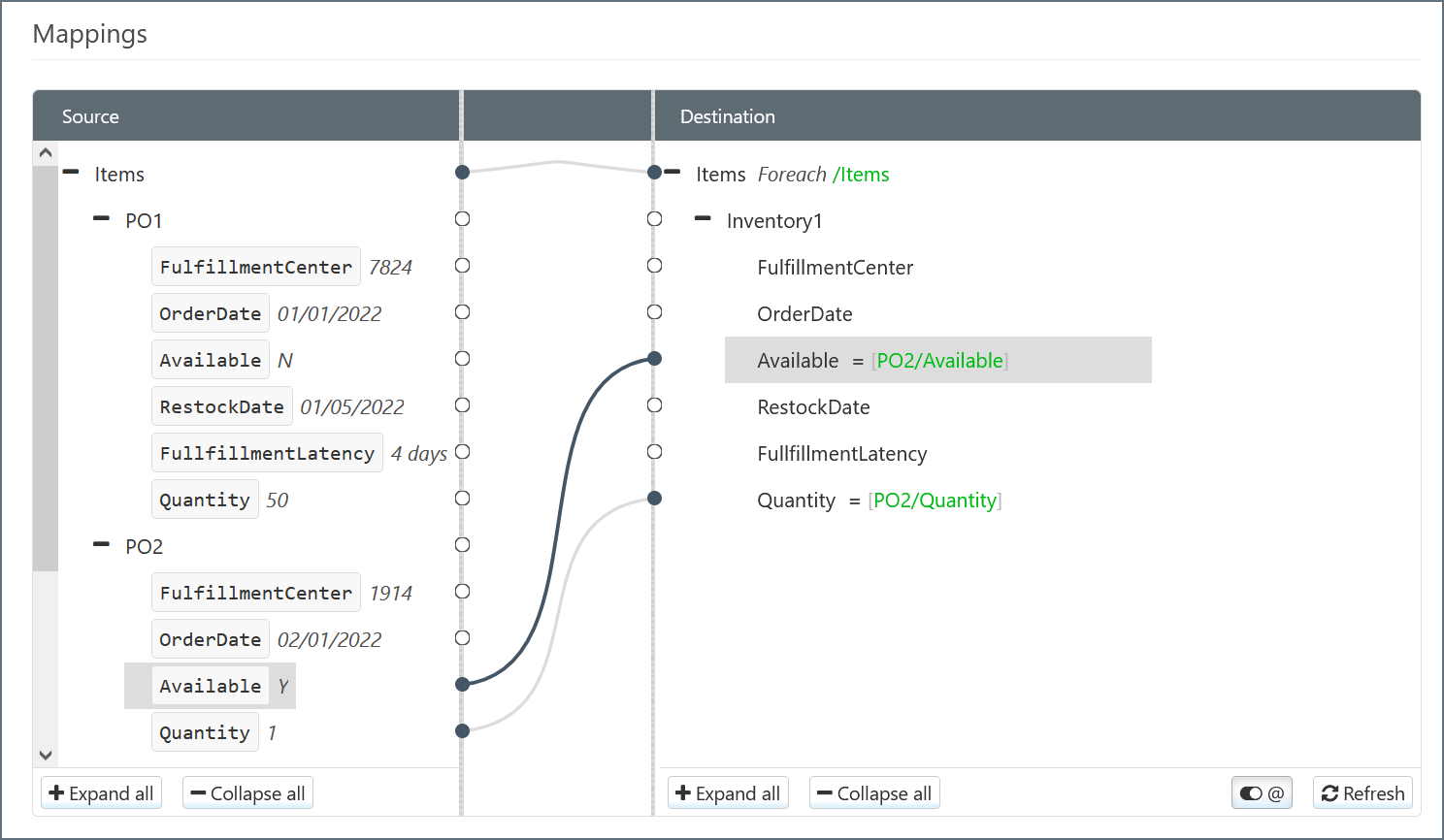The height and width of the screenshot is (840, 1444).
Task: Click destination Quantity mapping connector dot
Action: point(655,499)
